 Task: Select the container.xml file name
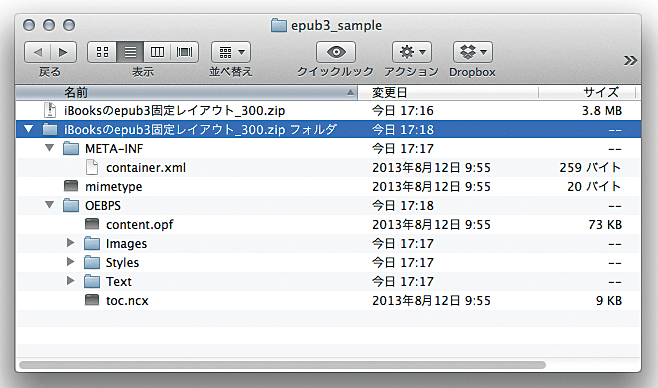click(x=146, y=168)
